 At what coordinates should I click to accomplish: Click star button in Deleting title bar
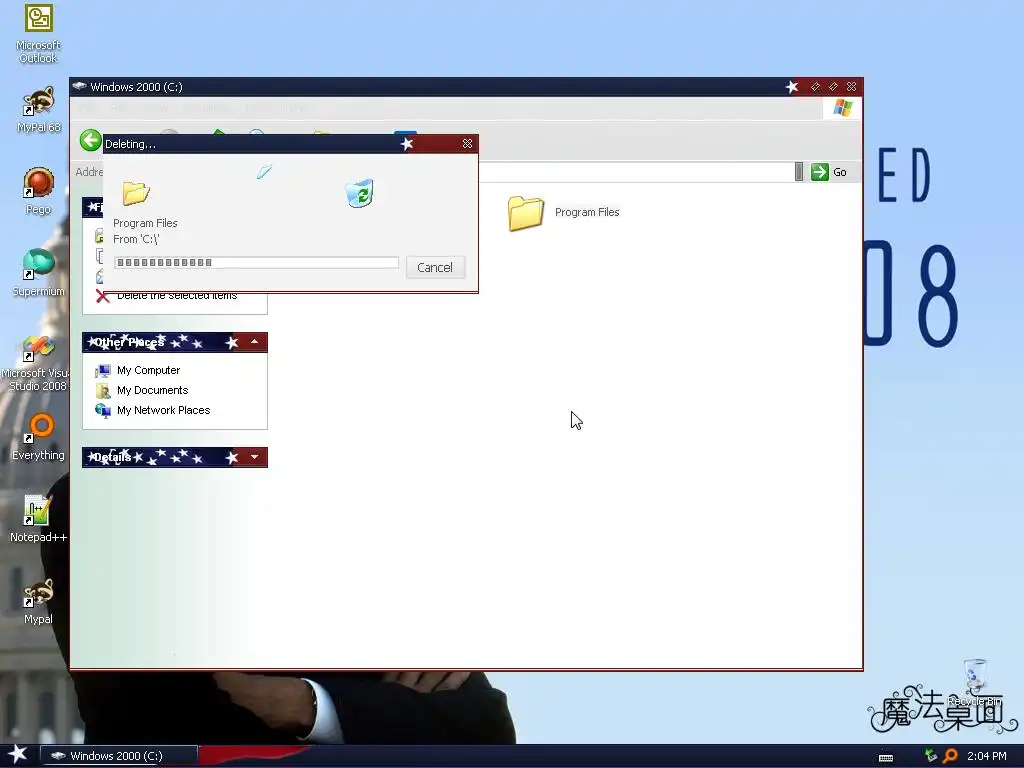click(407, 144)
